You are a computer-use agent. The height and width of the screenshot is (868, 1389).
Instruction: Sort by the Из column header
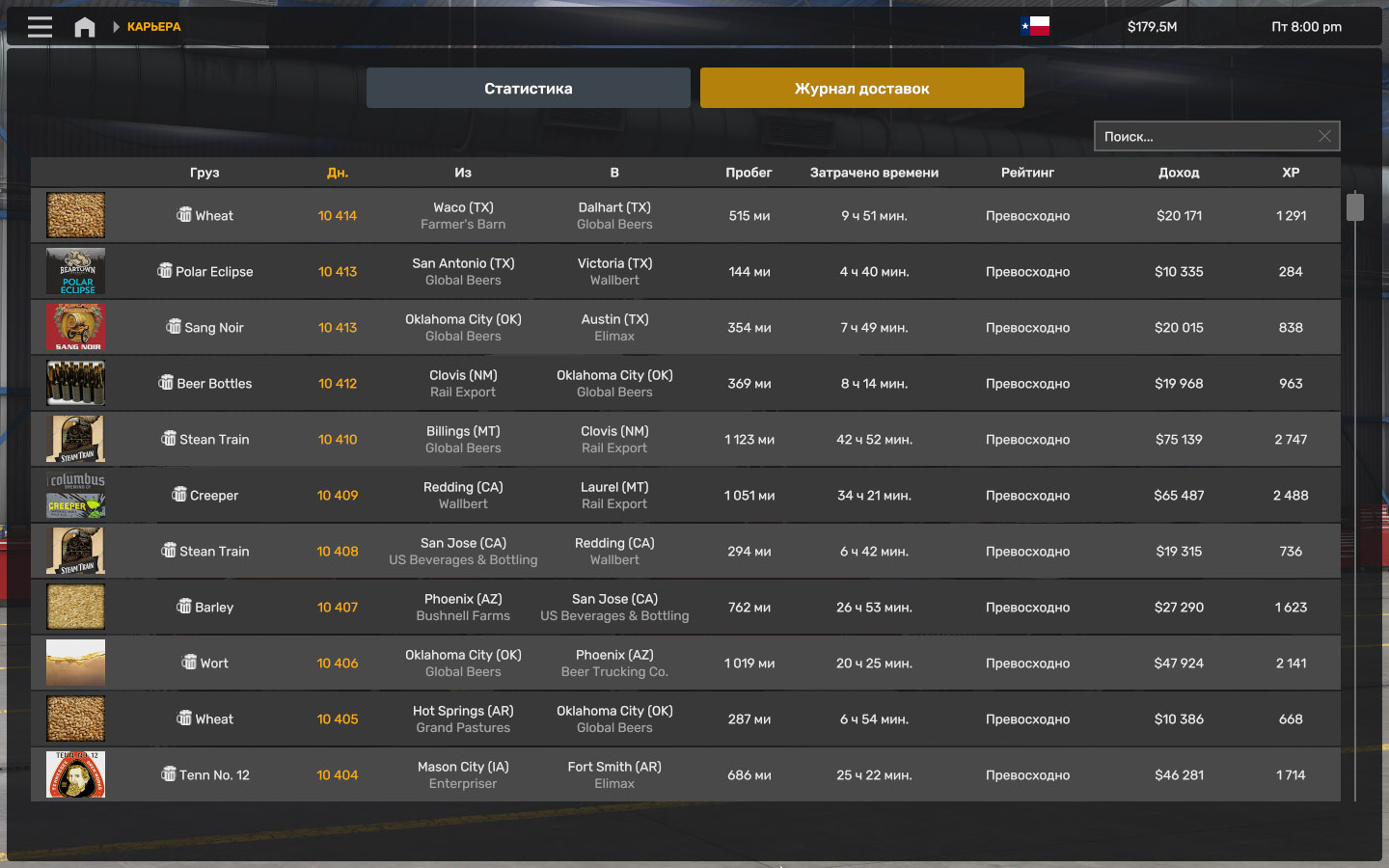click(x=463, y=173)
